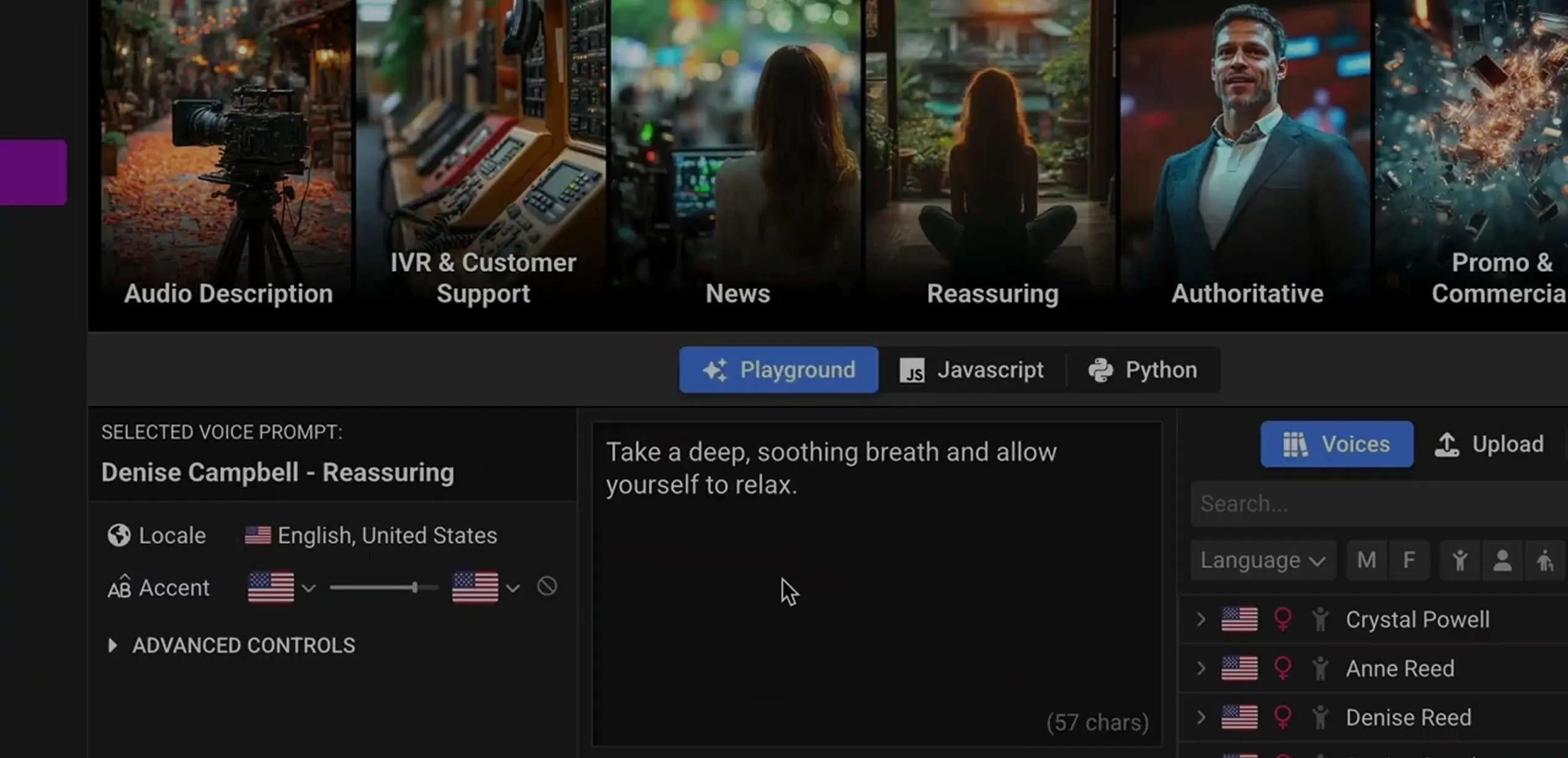The image size is (1568, 758).
Task: Adjust the accent blend slider
Action: tap(384, 587)
